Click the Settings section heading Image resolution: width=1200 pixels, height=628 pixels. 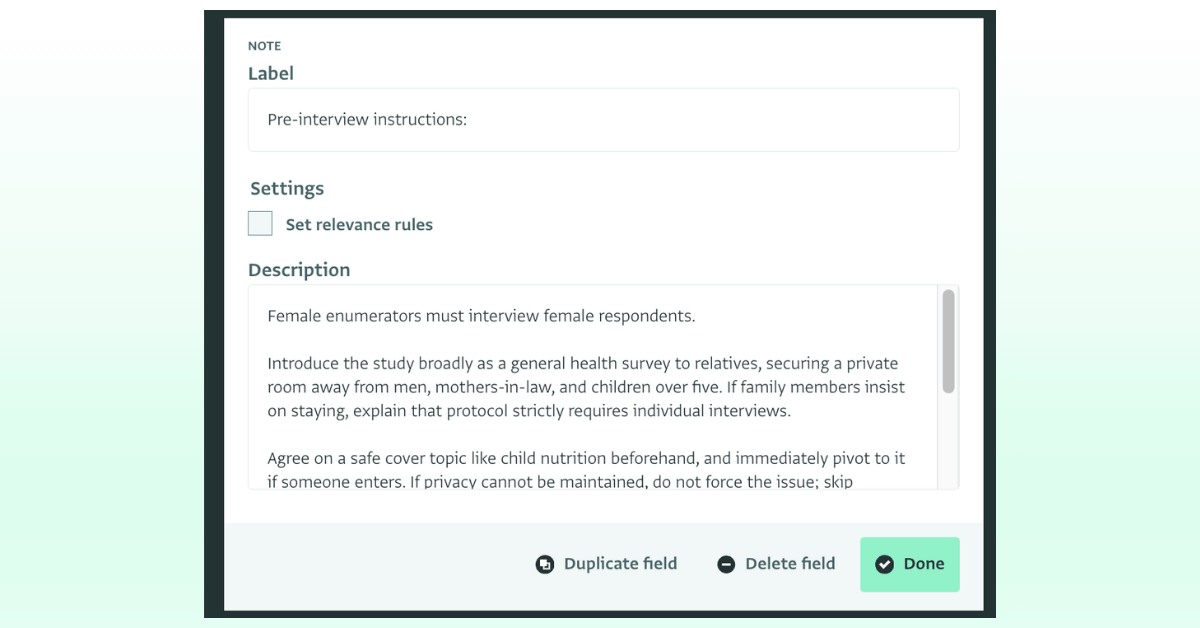[x=287, y=188]
